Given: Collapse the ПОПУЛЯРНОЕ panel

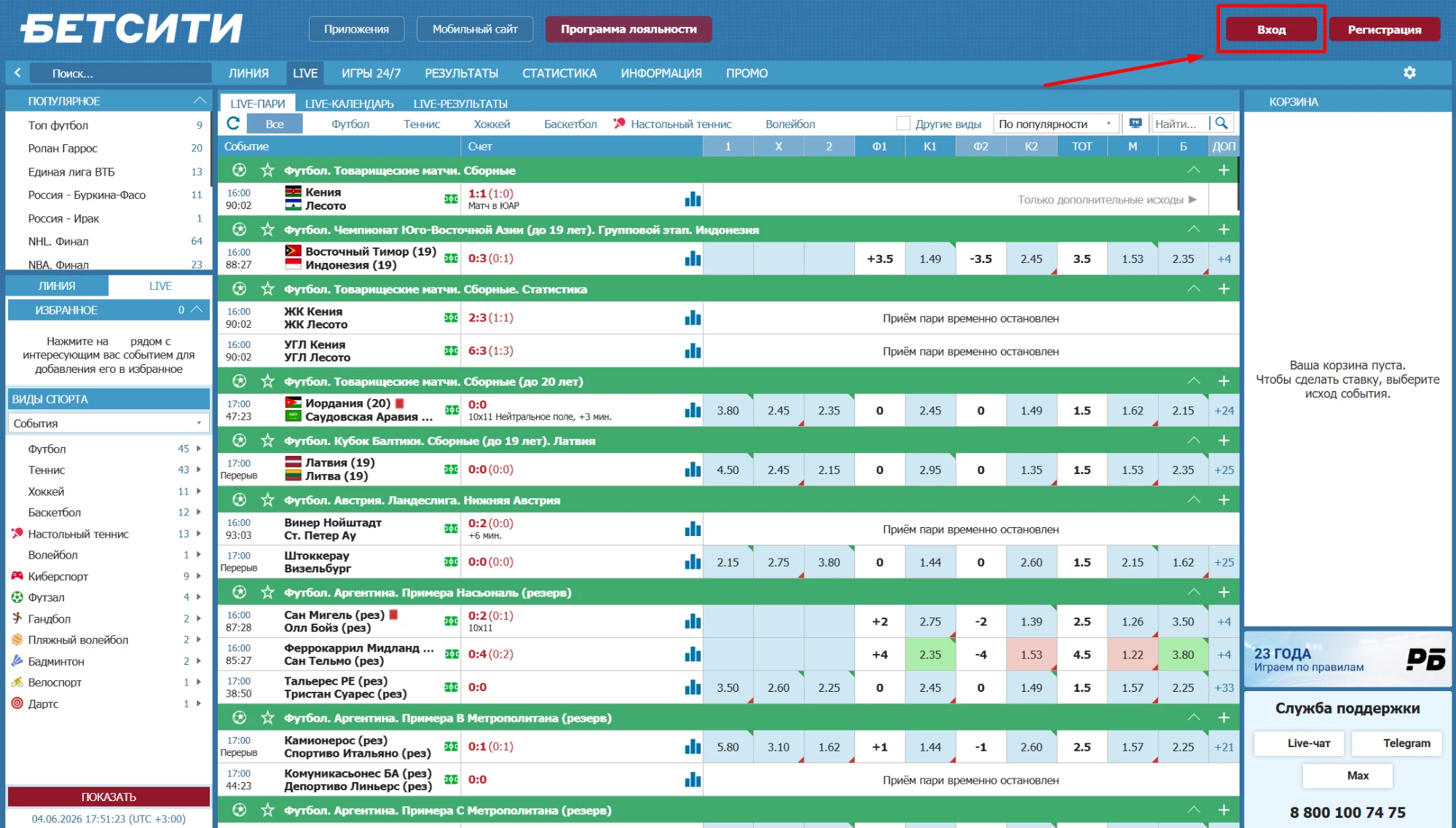Looking at the screenshot, I should (x=200, y=100).
